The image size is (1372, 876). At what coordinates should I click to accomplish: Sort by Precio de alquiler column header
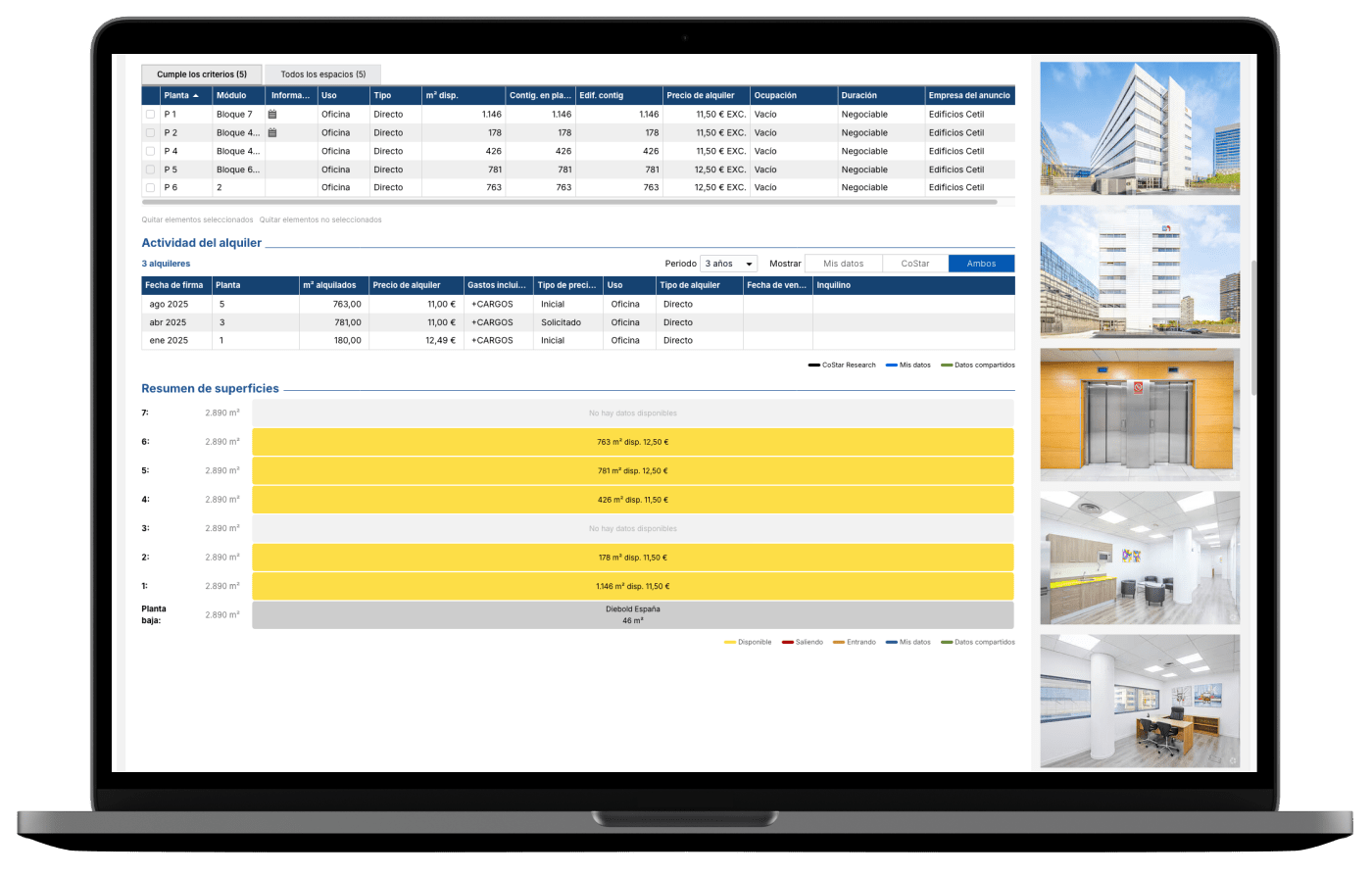(700, 96)
